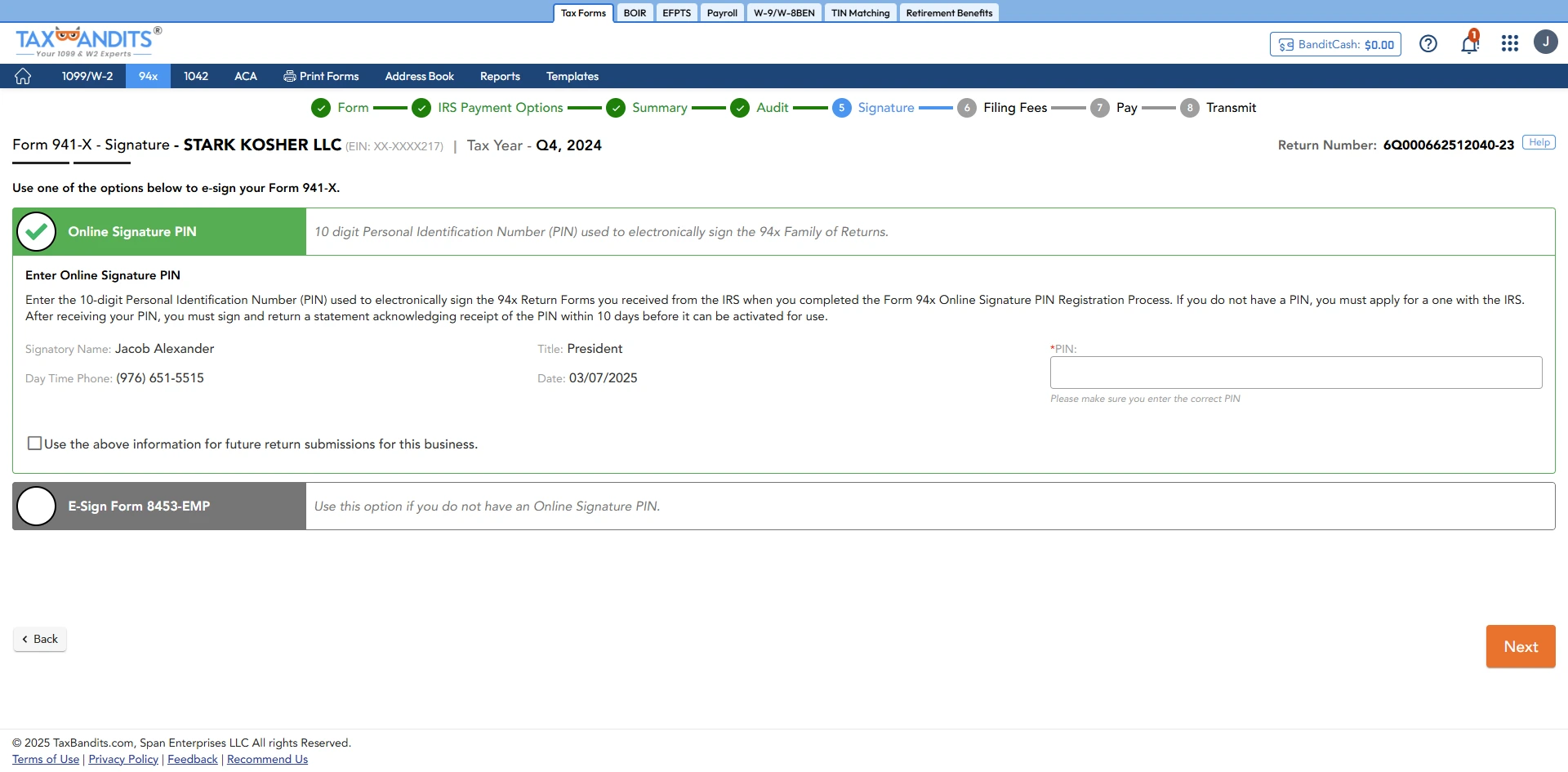Click the Audit step checkmark
Viewport: 1568px width, 772px height.
(x=740, y=108)
